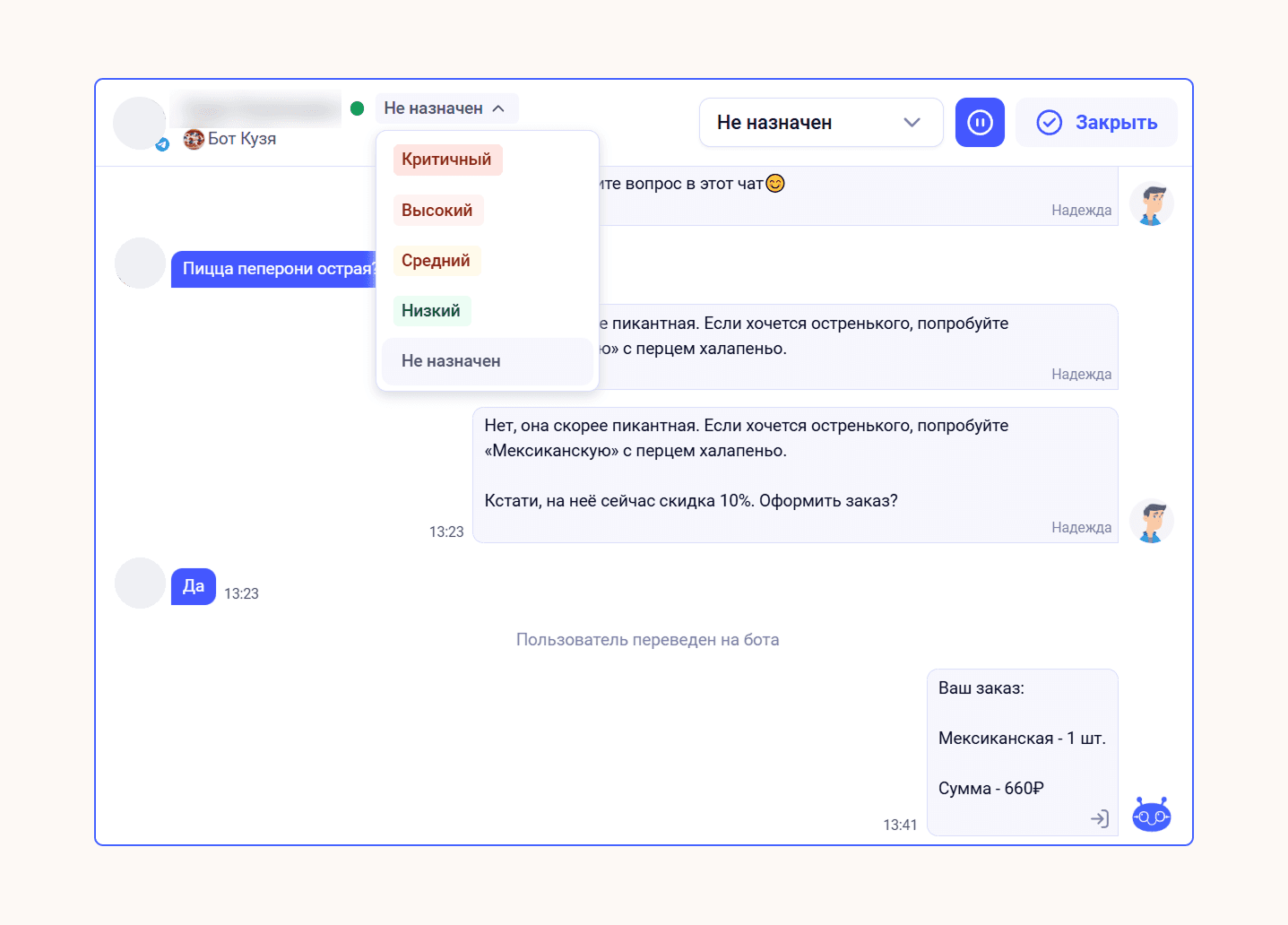The width and height of the screenshot is (1288, 925).
Task: Click the Ваш заказ order message
Action: coord(1022,752)
